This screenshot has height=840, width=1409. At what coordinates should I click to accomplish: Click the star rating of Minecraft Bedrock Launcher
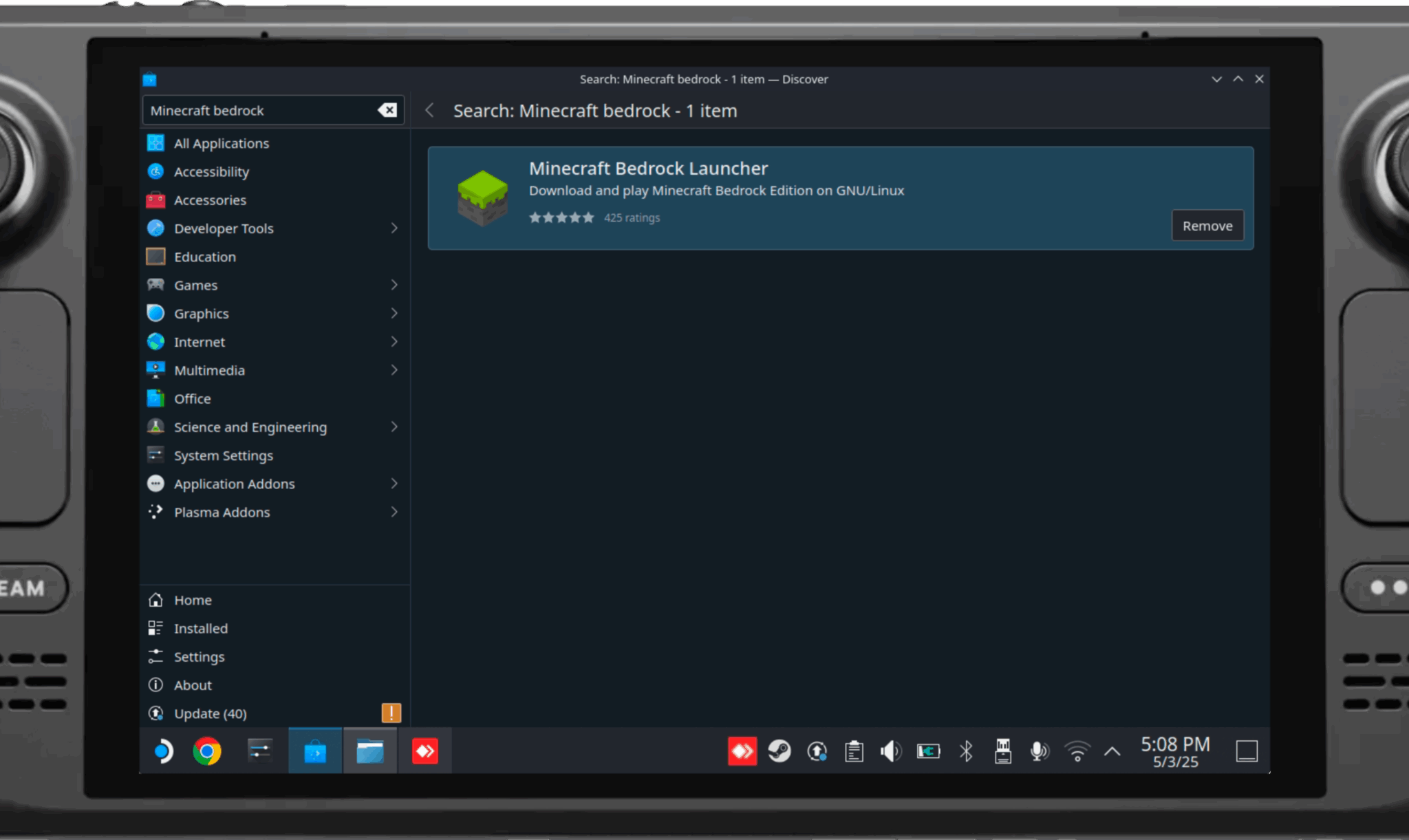561,217
